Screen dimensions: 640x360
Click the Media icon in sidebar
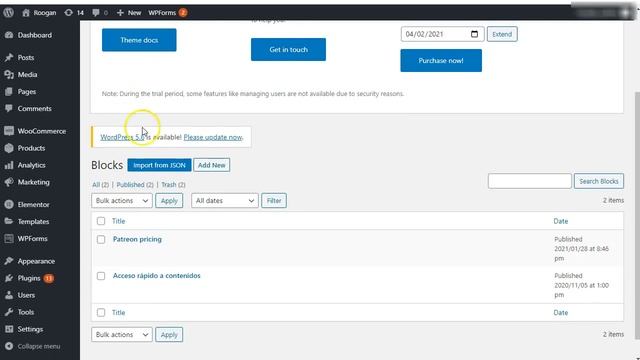9,74
